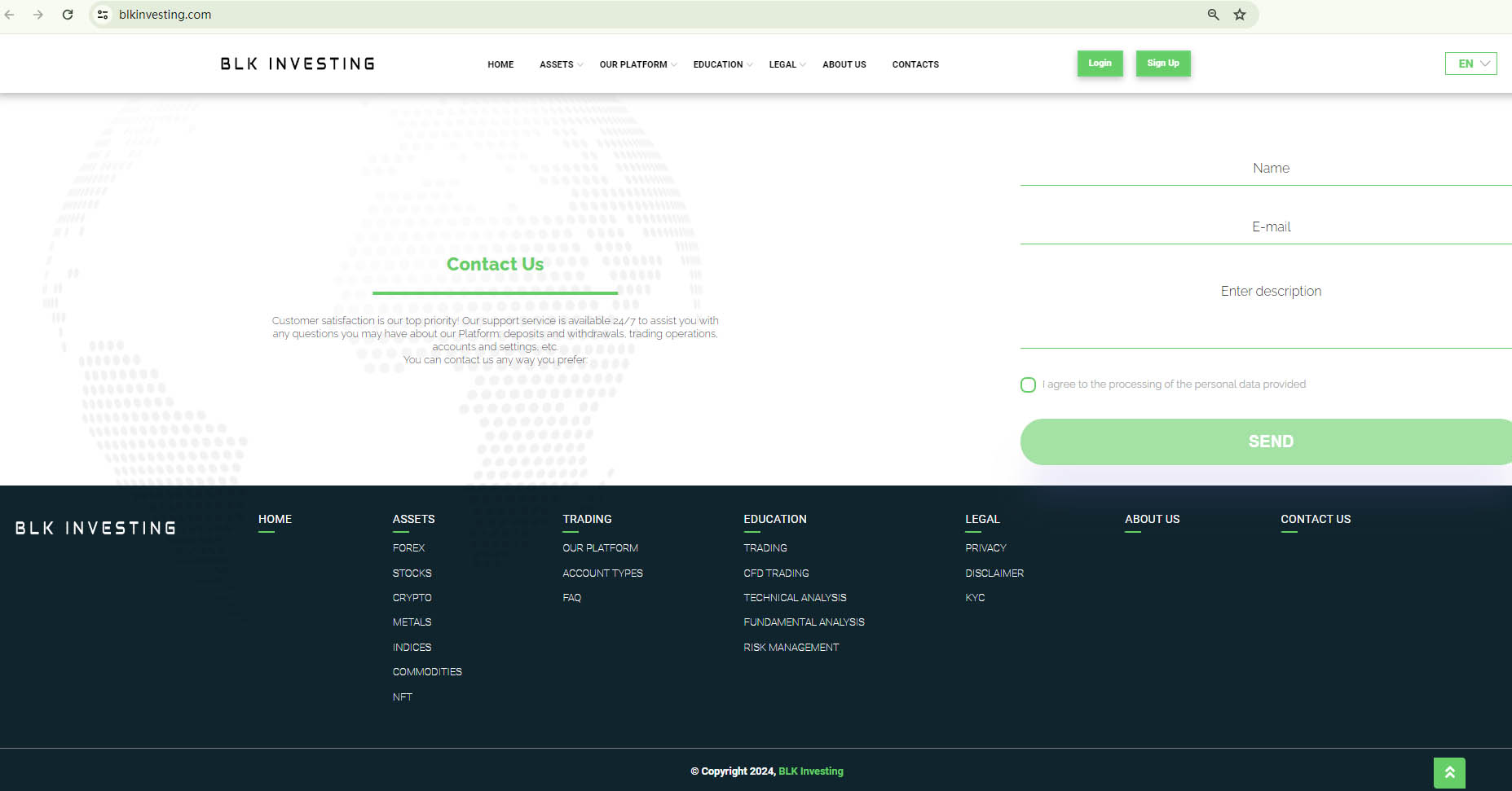Screen dimensions: 1512x791
Task: Open the EN language selector
Action: click(x=1471, y=64)
